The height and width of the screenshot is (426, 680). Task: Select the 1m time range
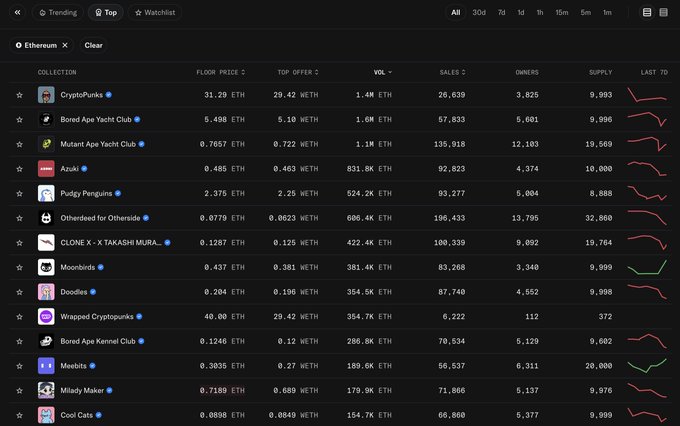point(607,13)
